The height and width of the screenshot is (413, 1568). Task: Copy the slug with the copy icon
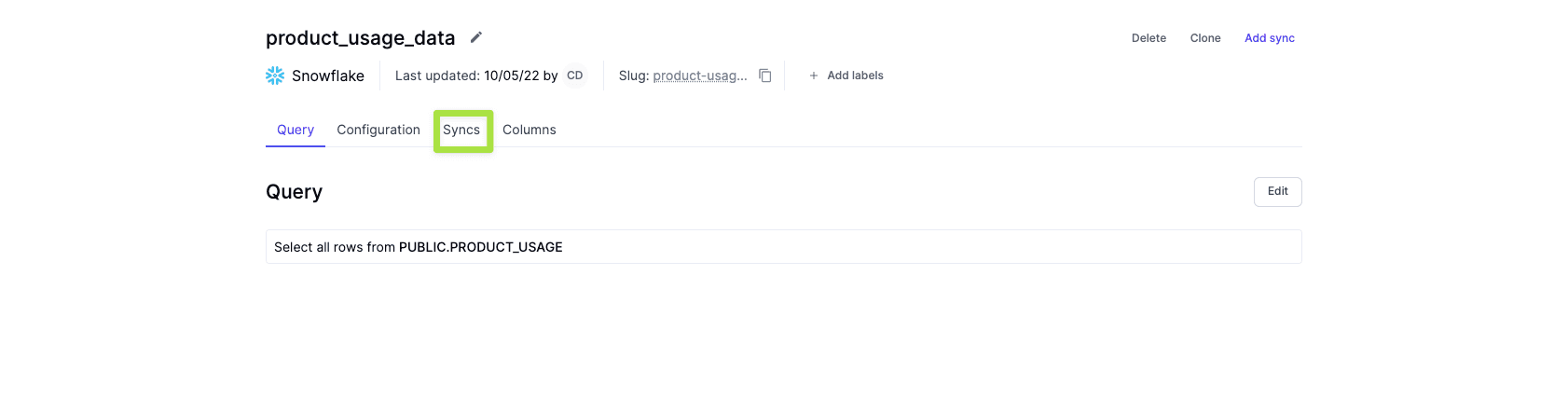(x=764, y=76)
